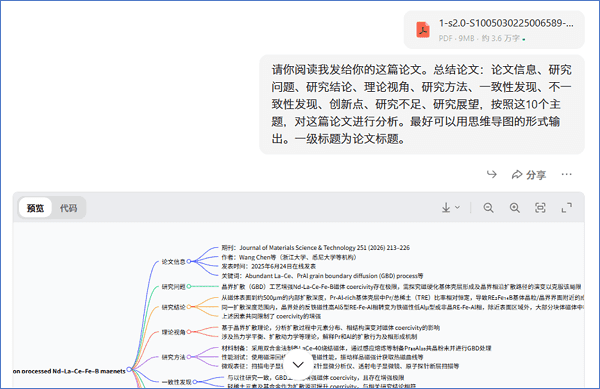The height and width of the screenshot is (389, 600).
Task: Click the scroll-to-bottom chevron button
Action: (298, 365)
